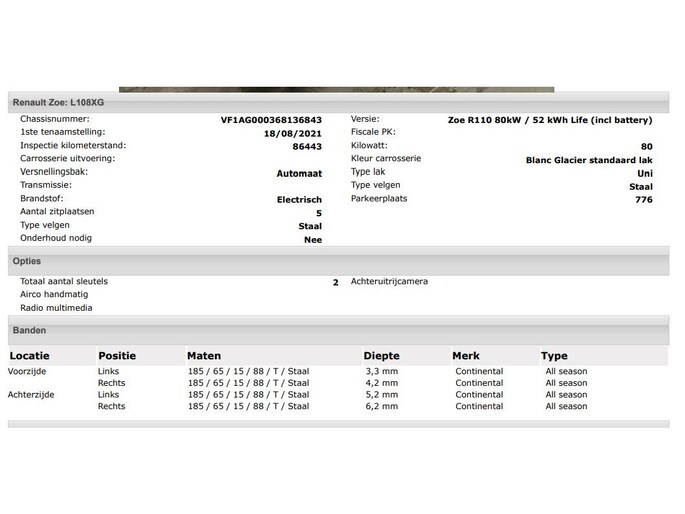Collapse the Opties section header
The height and width of the screenshot is (514, 685).
pos(339,261)
